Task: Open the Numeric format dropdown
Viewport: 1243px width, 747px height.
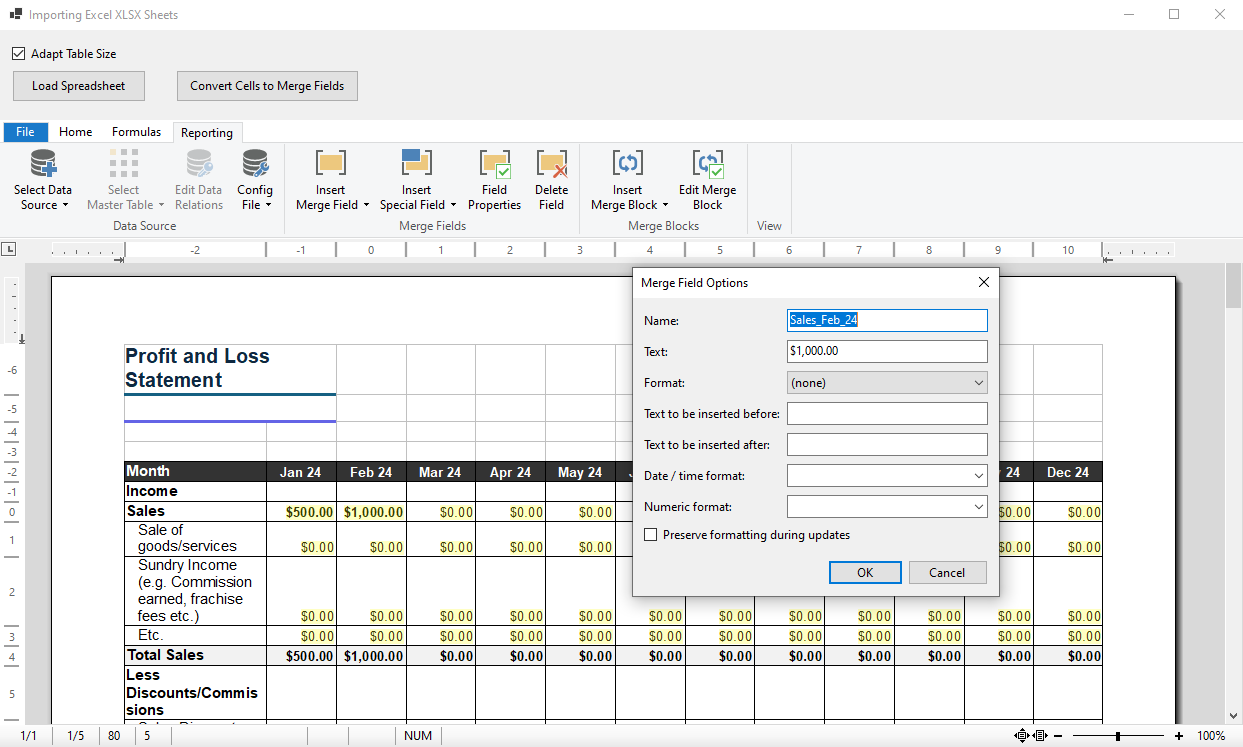Action: [978, 508]
